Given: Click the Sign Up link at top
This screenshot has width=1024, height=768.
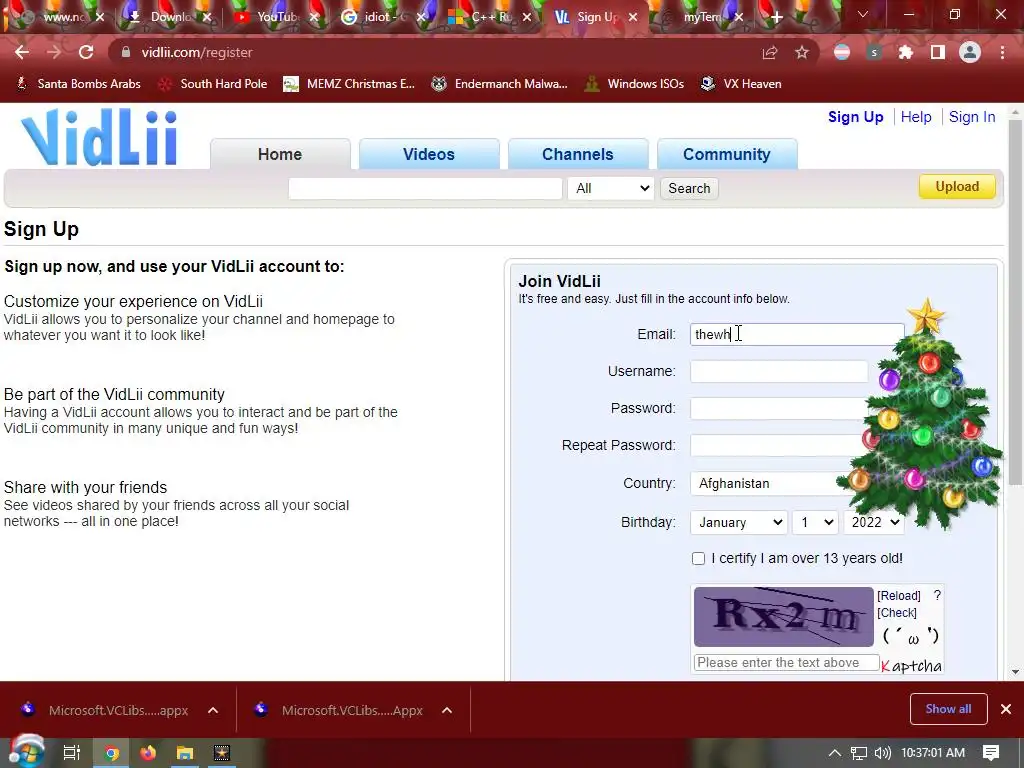Looking at the screenshot, I should tap(856, 117).
